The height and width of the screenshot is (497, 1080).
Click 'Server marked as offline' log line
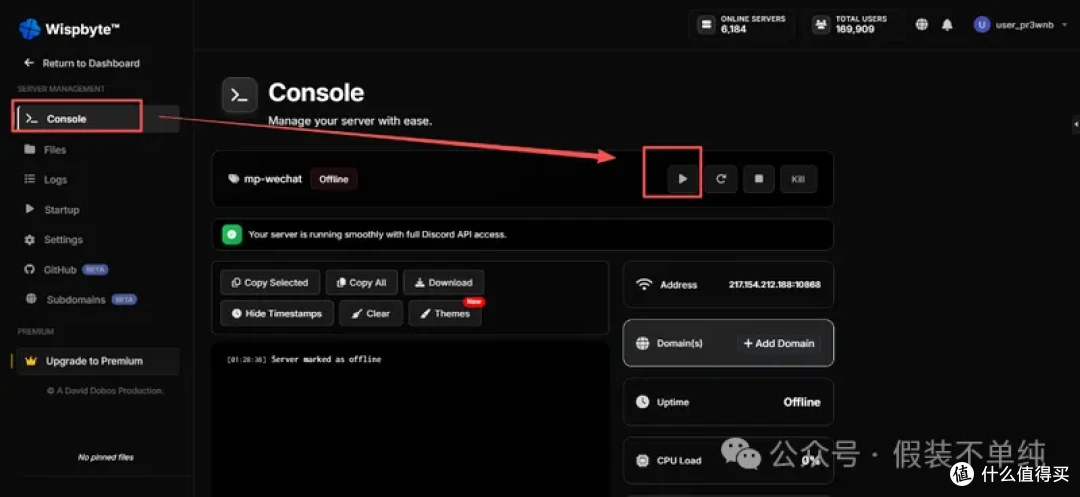[x=326, y=359]
